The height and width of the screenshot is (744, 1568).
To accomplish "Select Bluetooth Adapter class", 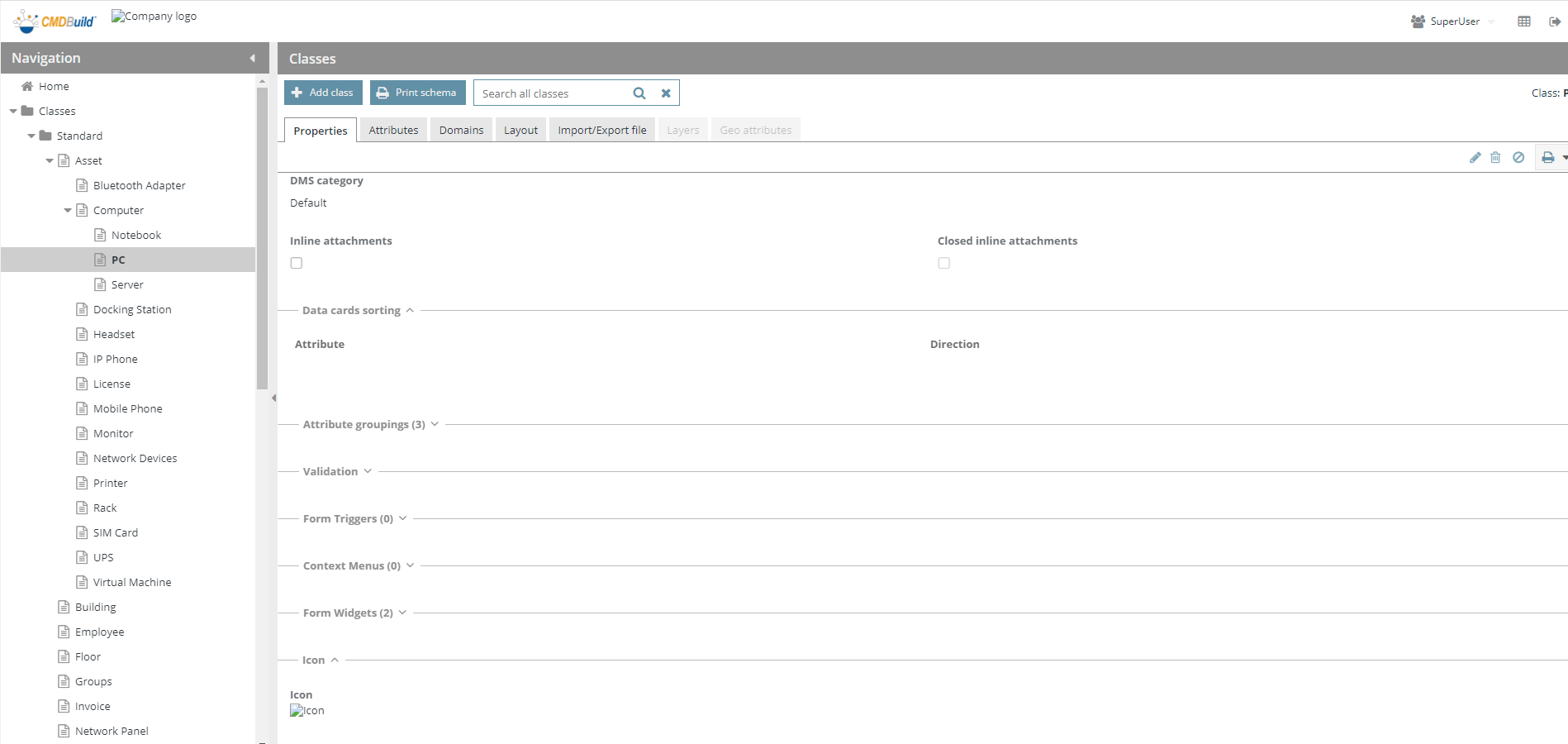I will click(x=139, y=185).
